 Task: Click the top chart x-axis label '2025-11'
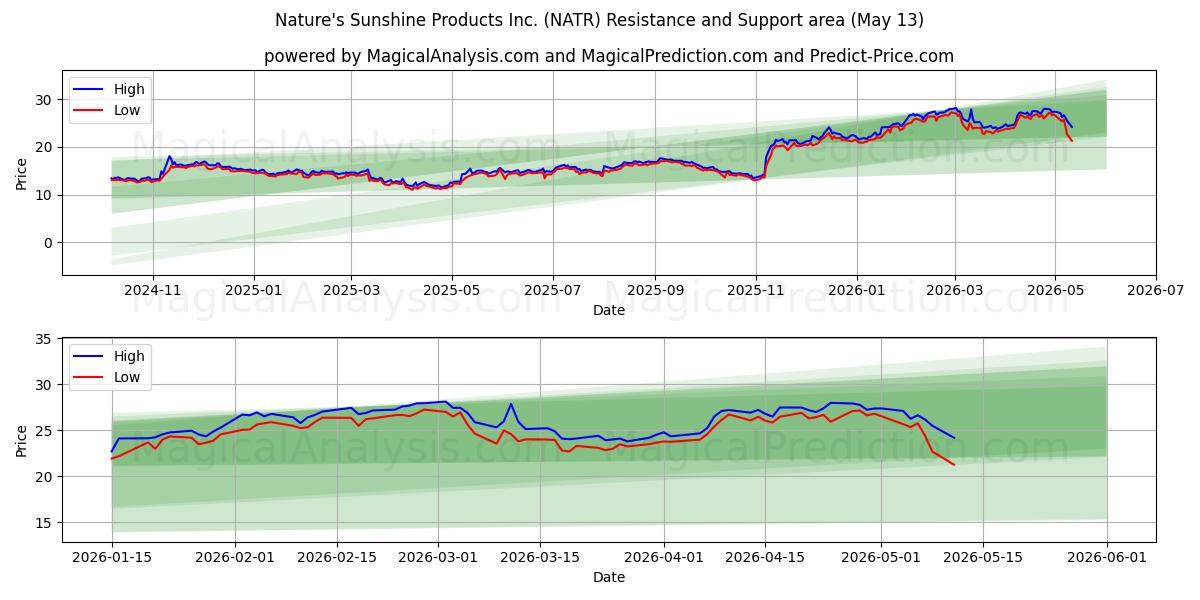(756, 290)
